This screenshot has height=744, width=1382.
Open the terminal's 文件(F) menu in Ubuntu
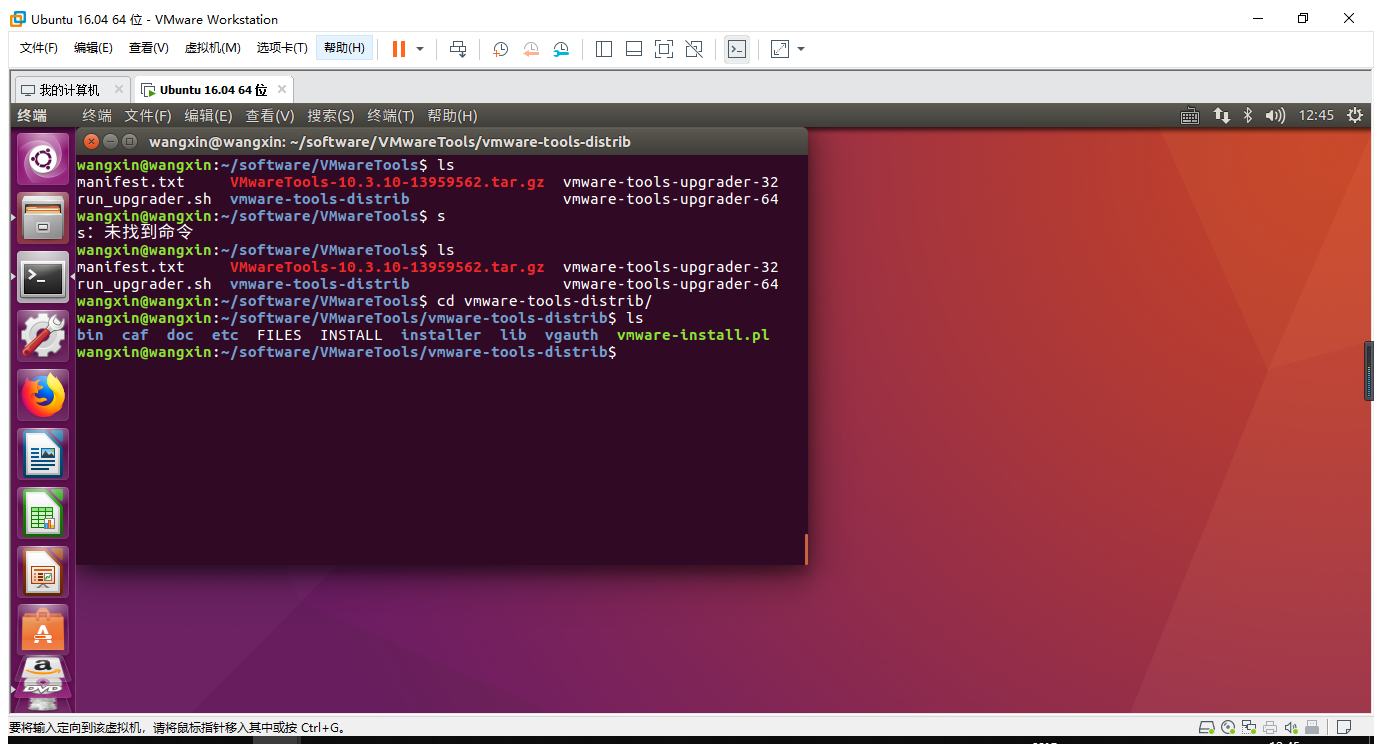point(148,116)
